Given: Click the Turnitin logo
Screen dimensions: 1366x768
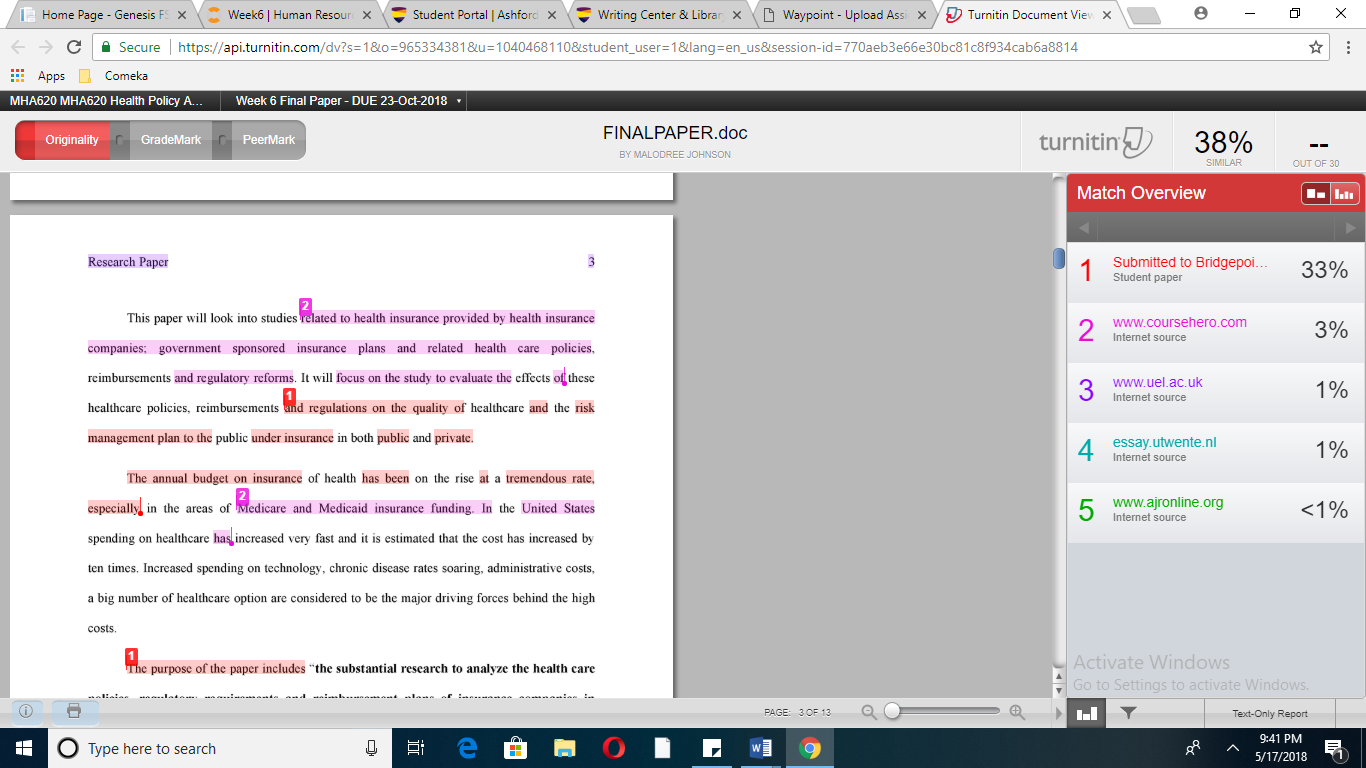Looking at the screenshot, I should 1096,141.
